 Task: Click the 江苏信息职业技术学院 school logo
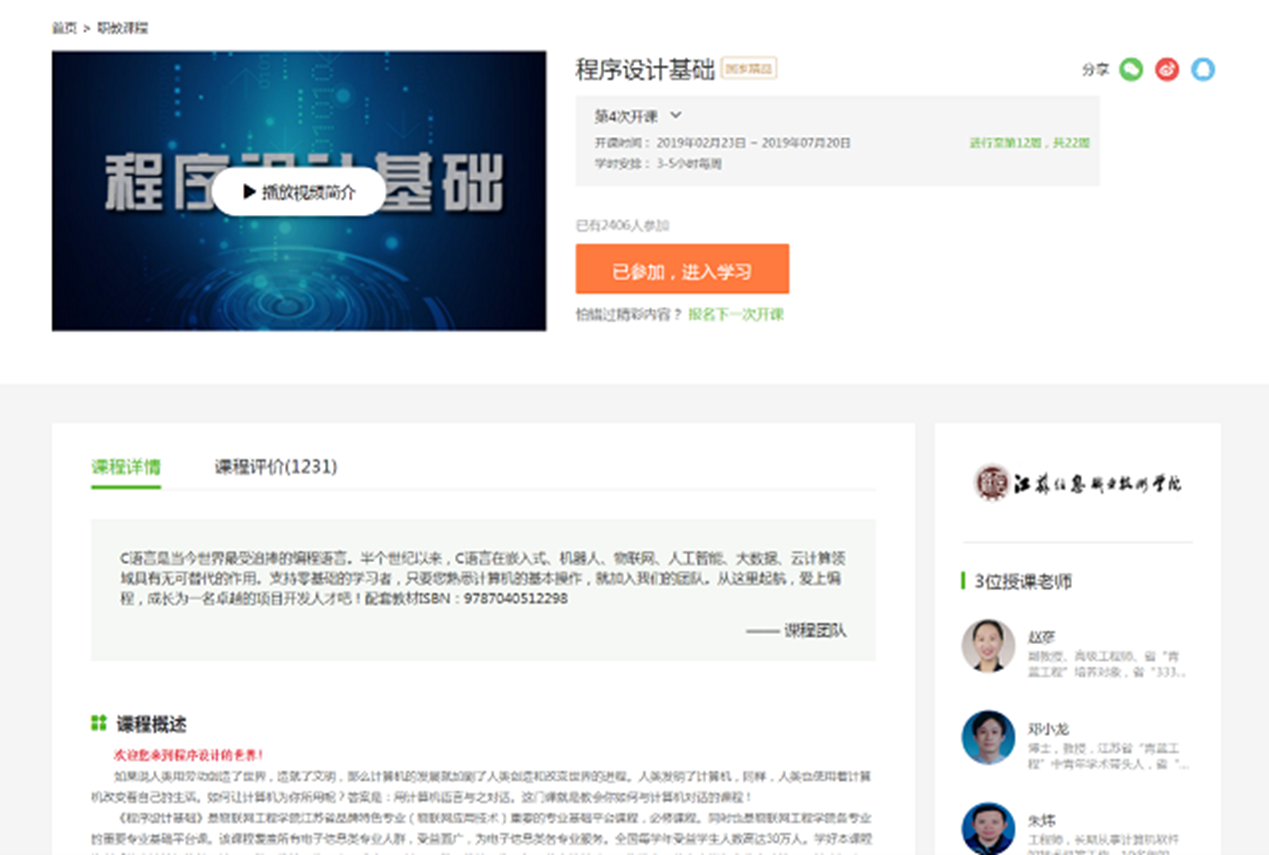(x=1078, y=482)
